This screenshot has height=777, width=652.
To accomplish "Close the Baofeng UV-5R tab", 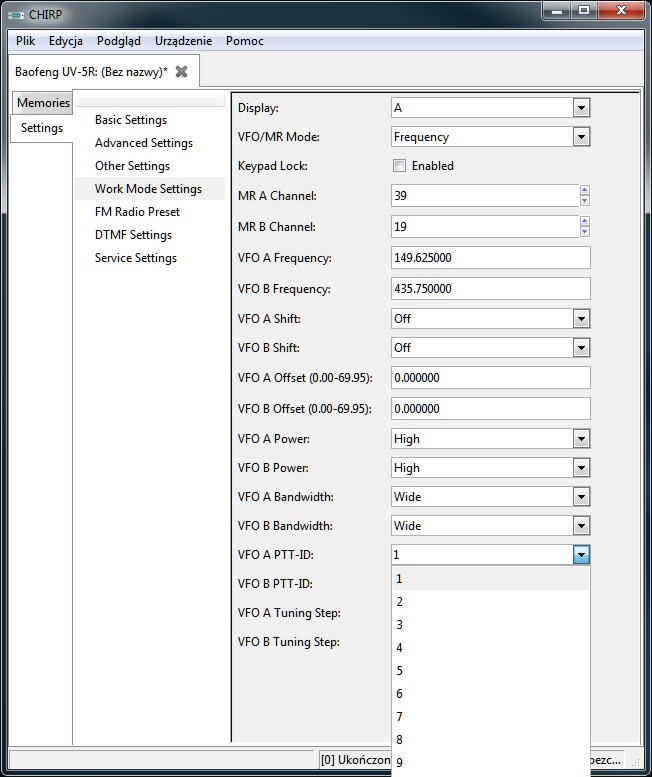I will click(x=181, y=71).
